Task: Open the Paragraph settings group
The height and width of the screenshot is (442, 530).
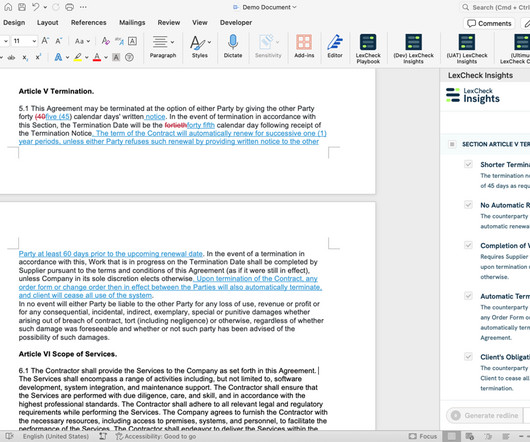Action: click(x=163, y=46)
